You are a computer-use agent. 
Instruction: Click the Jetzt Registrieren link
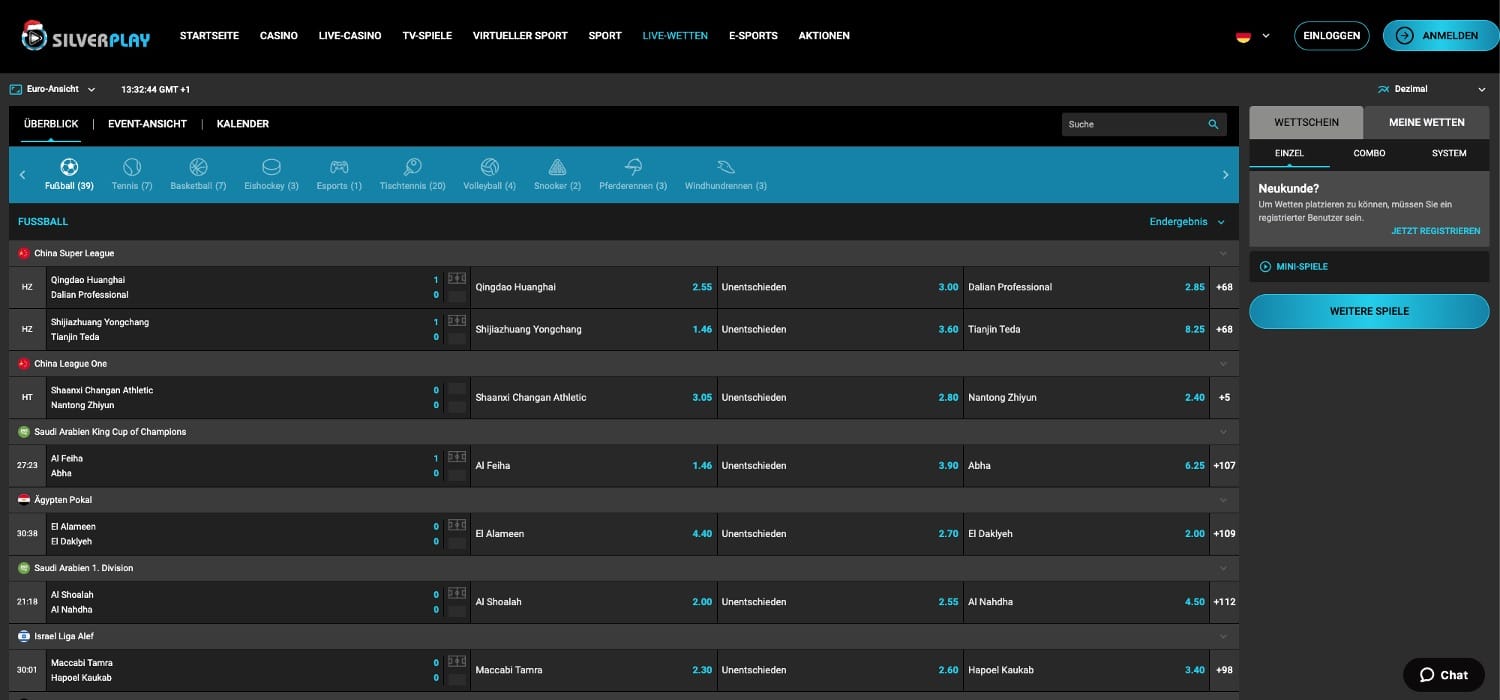[1435, 231]
